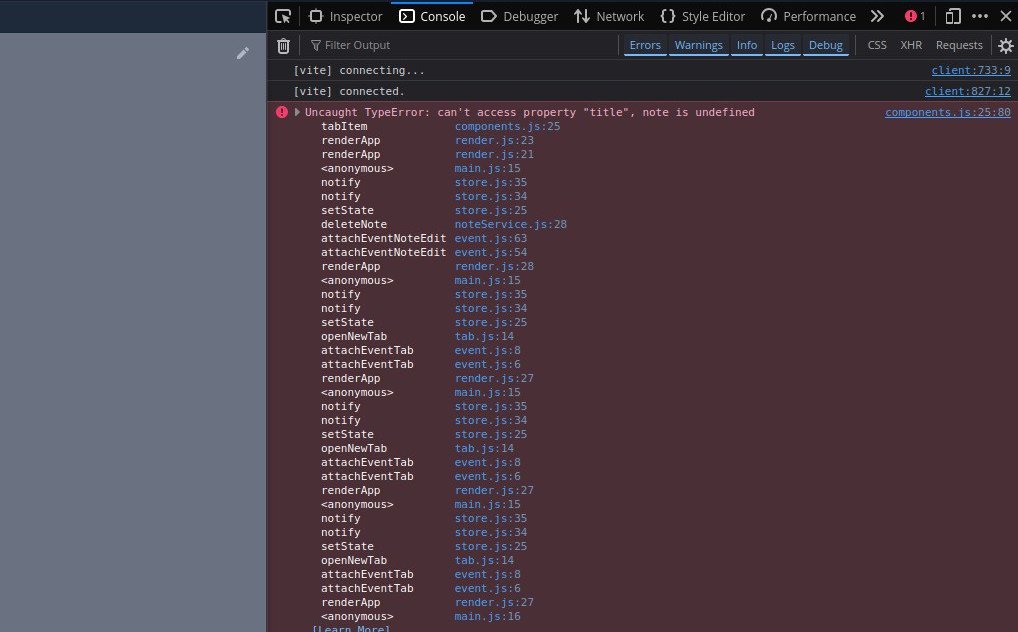1018x632 pixels.
Task: Focus the Filter Output field
Action: click(x=461, y=45)
